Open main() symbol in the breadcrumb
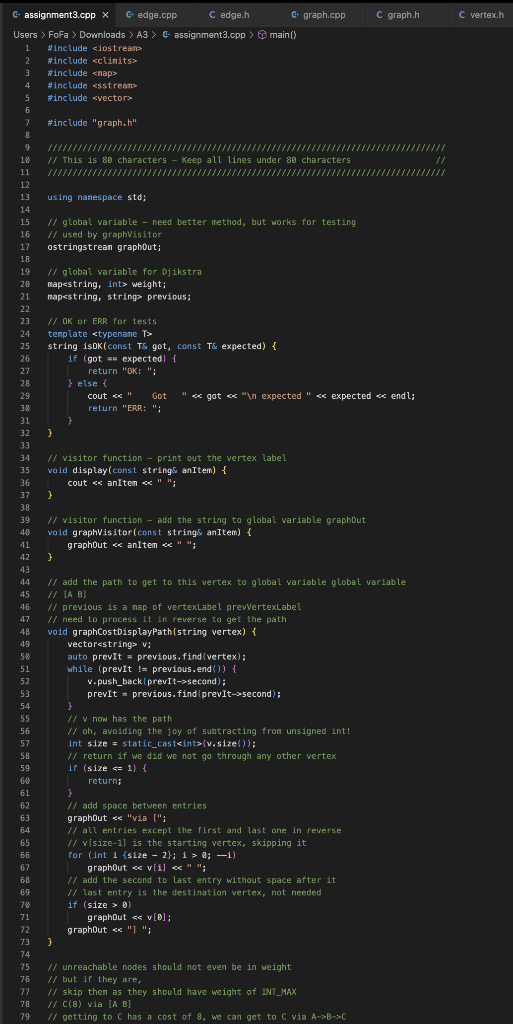Screen dimensions: 513x1024 (x=282, y=34)
